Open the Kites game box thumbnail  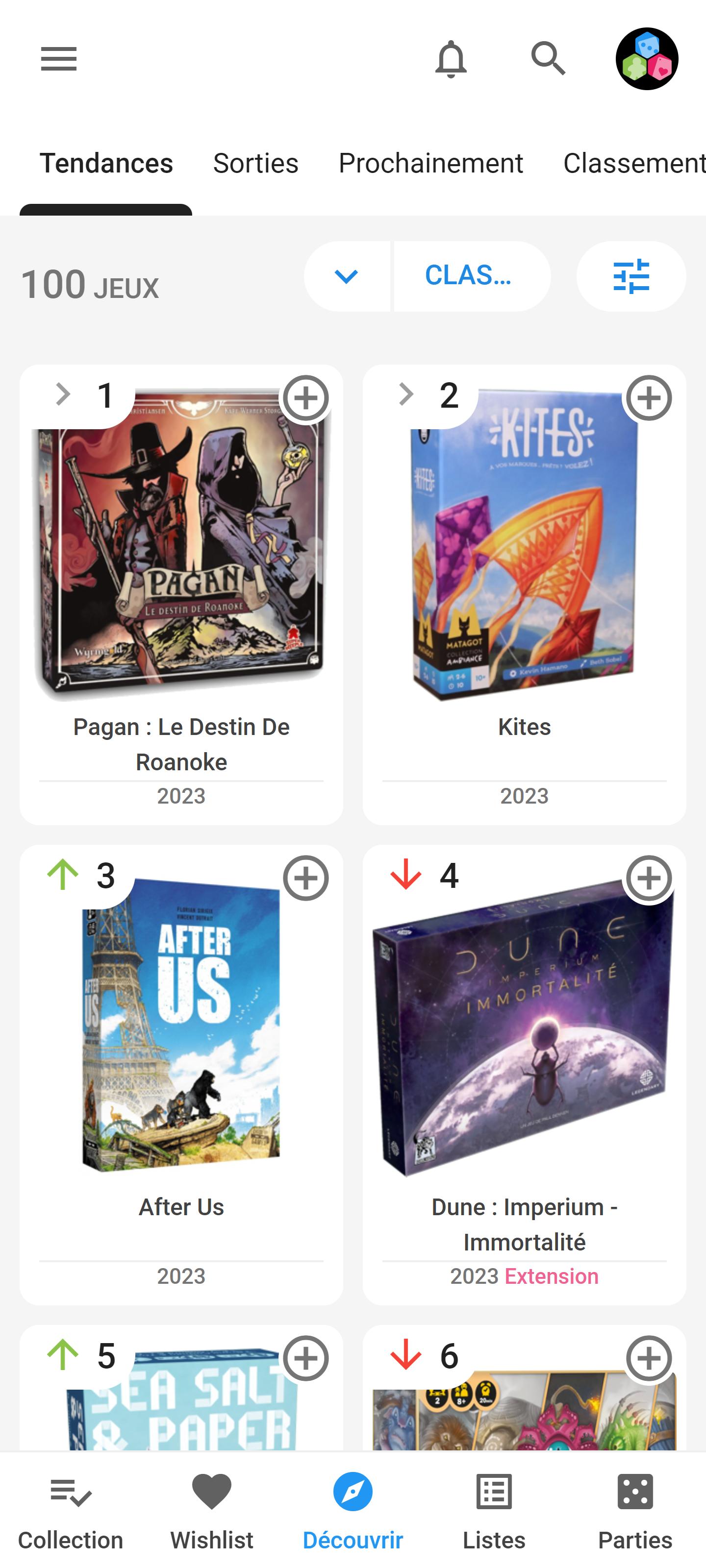[x=524, y=545]
